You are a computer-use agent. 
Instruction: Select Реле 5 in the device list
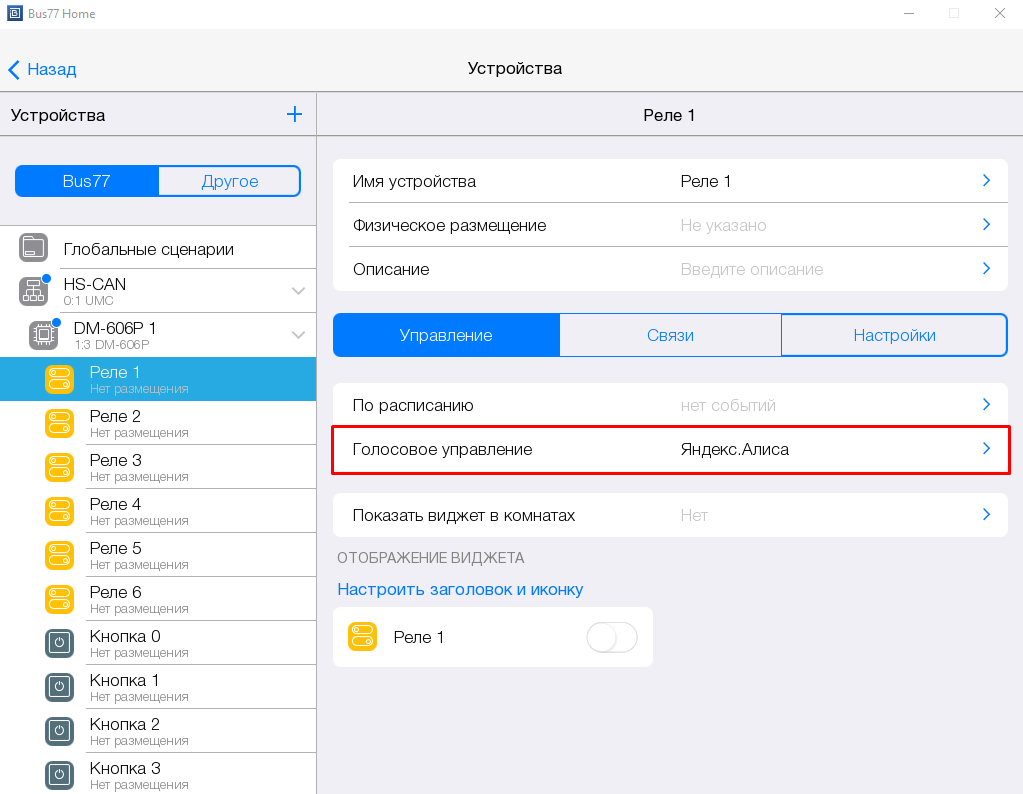pos(116,555)
